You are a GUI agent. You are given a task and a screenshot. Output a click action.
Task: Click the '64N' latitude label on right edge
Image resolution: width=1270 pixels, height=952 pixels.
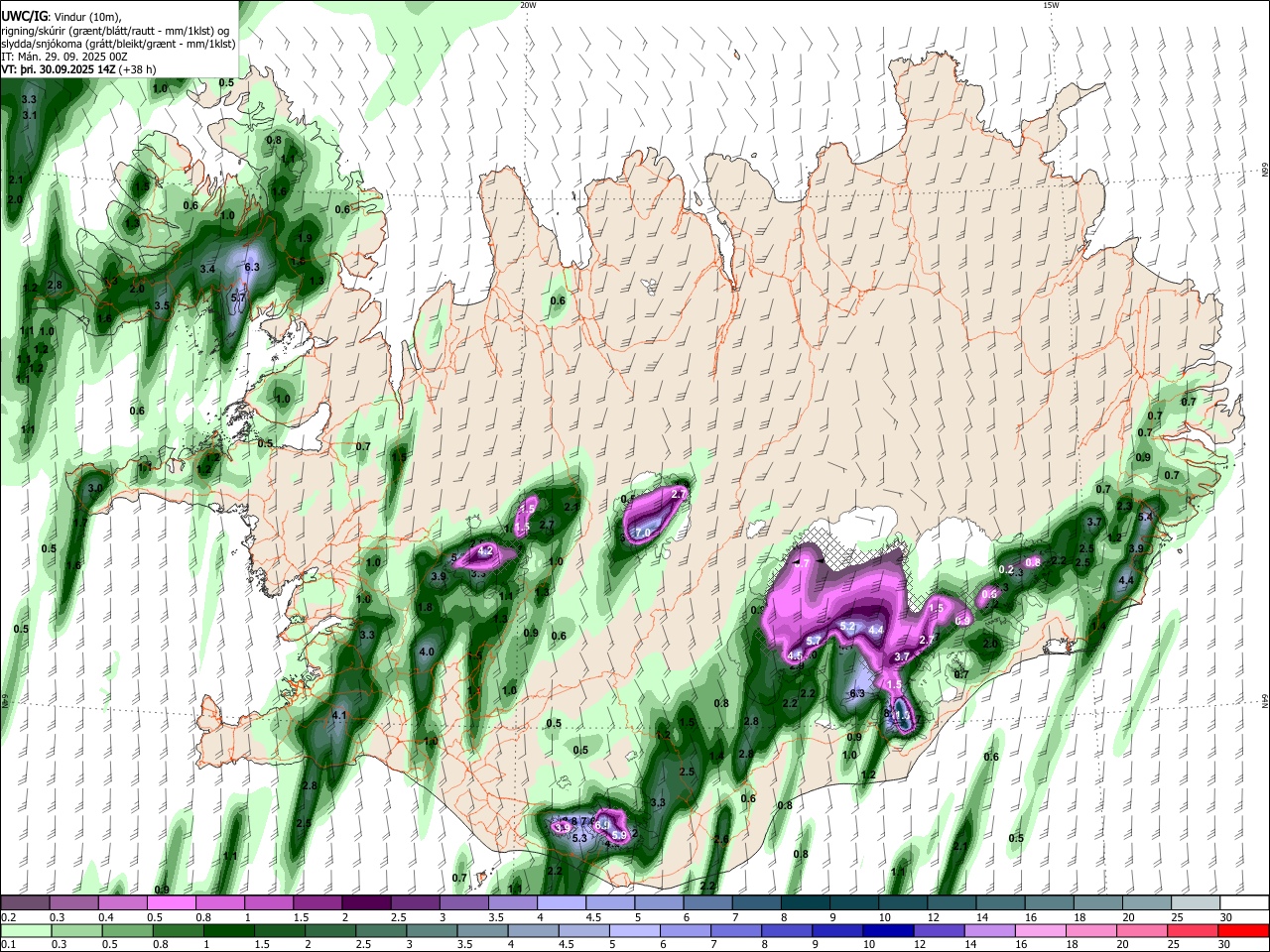[1265, 701]
